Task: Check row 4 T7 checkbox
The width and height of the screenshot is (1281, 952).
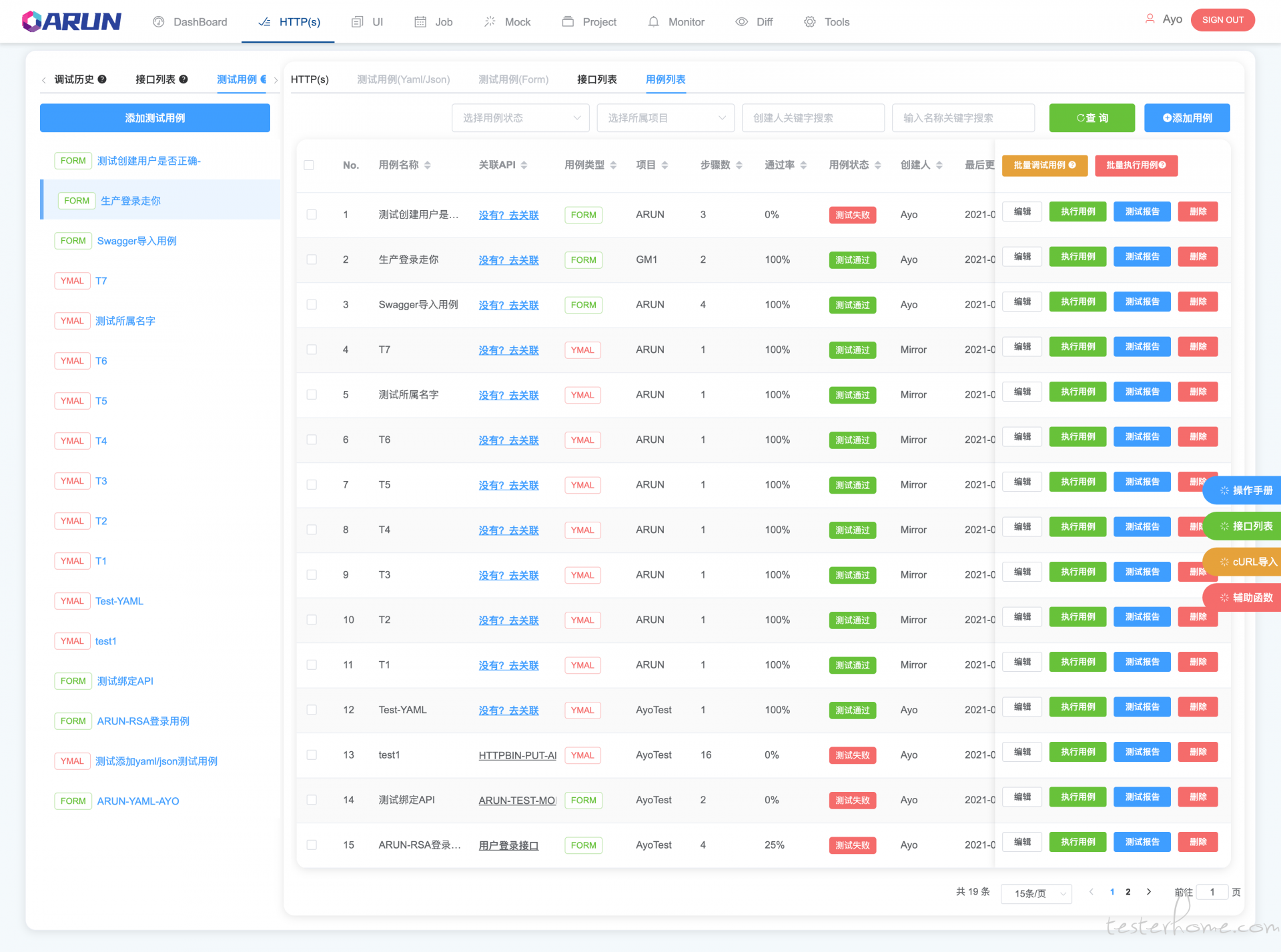Action: click(x=312, y=350)
